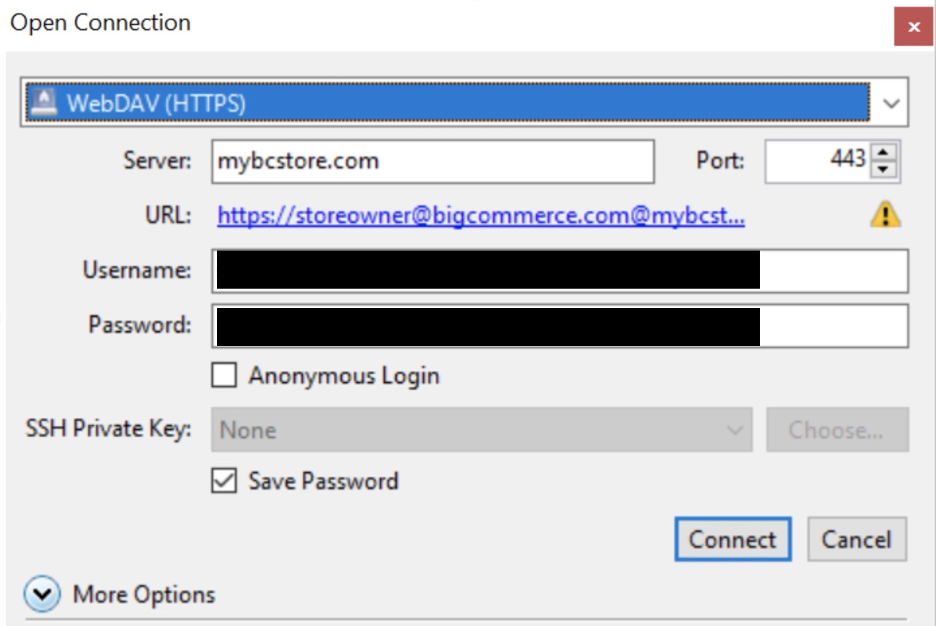Screen dimensions: 936x626
Task: Expand the More Options section
Action: pos(143,595)
